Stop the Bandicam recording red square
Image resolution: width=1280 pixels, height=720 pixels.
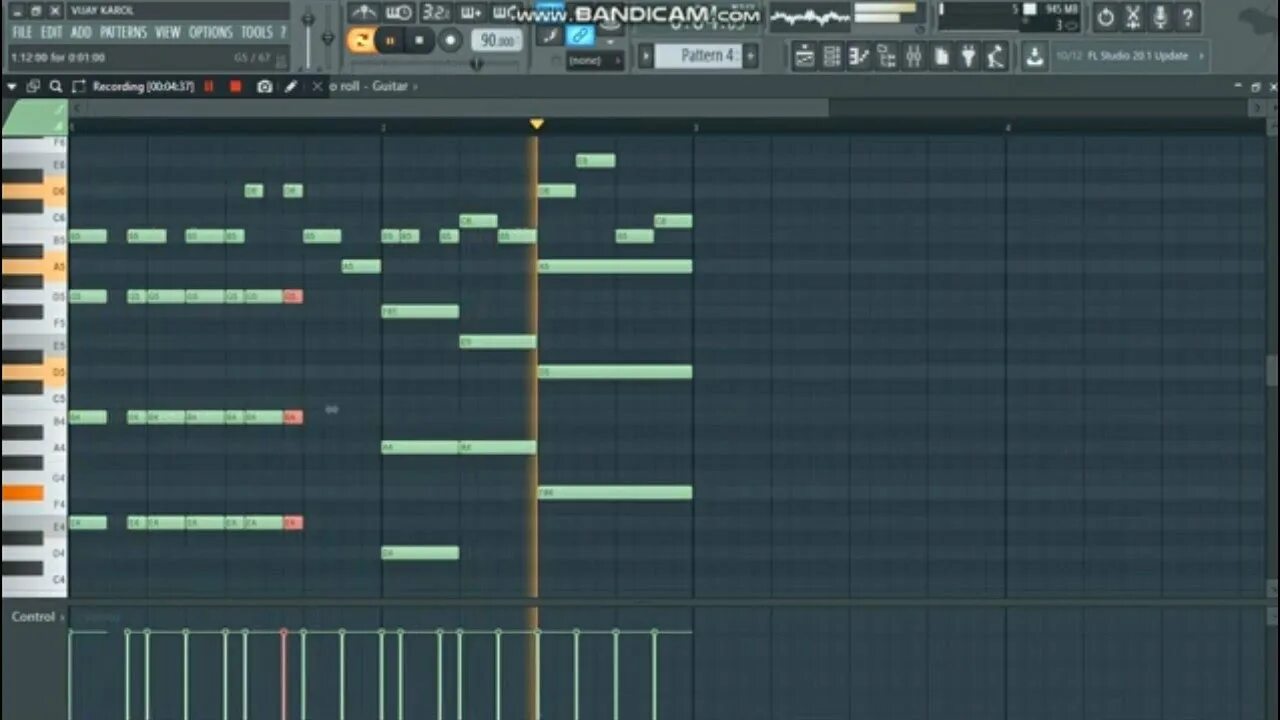point(236,87)
